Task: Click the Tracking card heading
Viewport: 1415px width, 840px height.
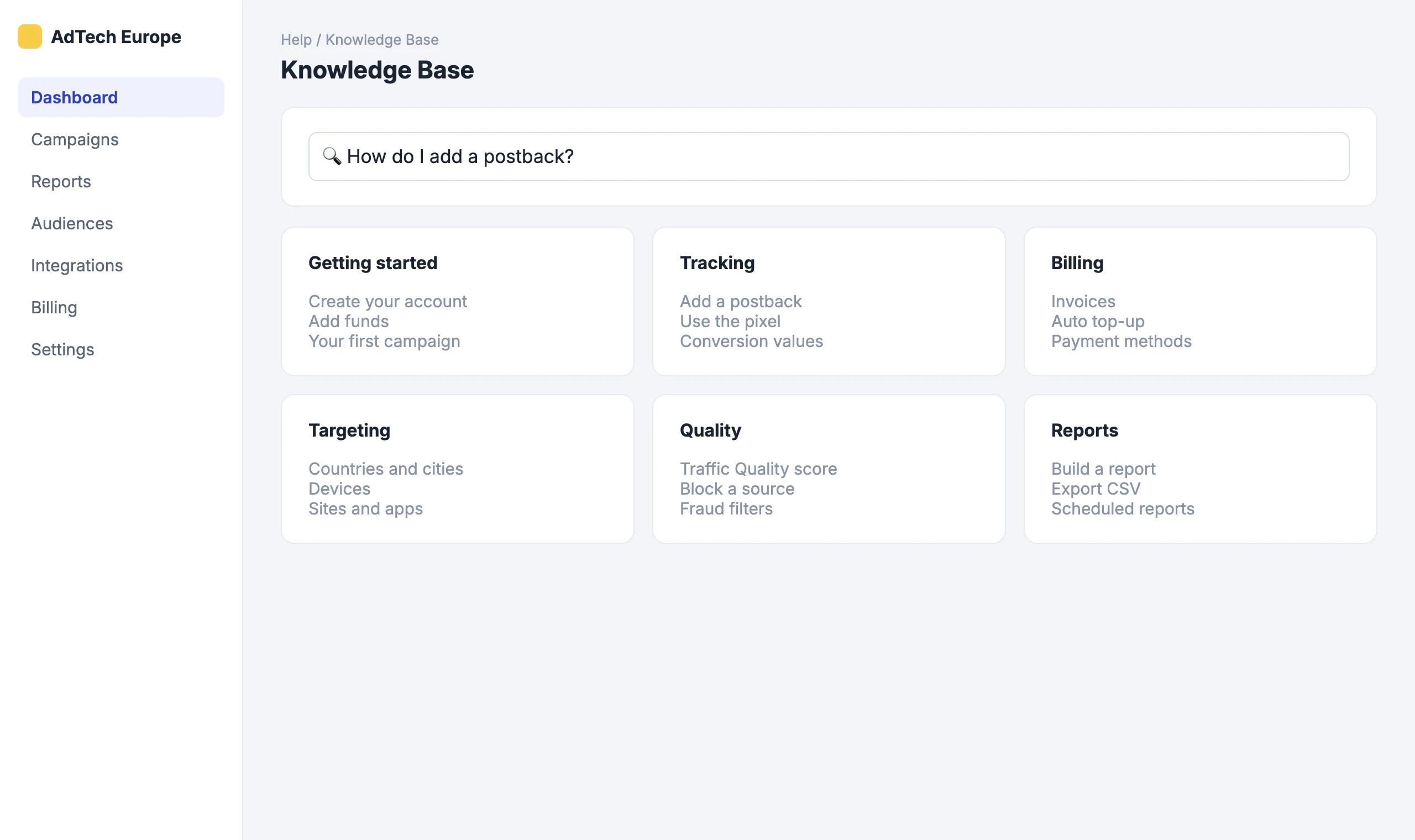Action: click(x=717, y=262)
